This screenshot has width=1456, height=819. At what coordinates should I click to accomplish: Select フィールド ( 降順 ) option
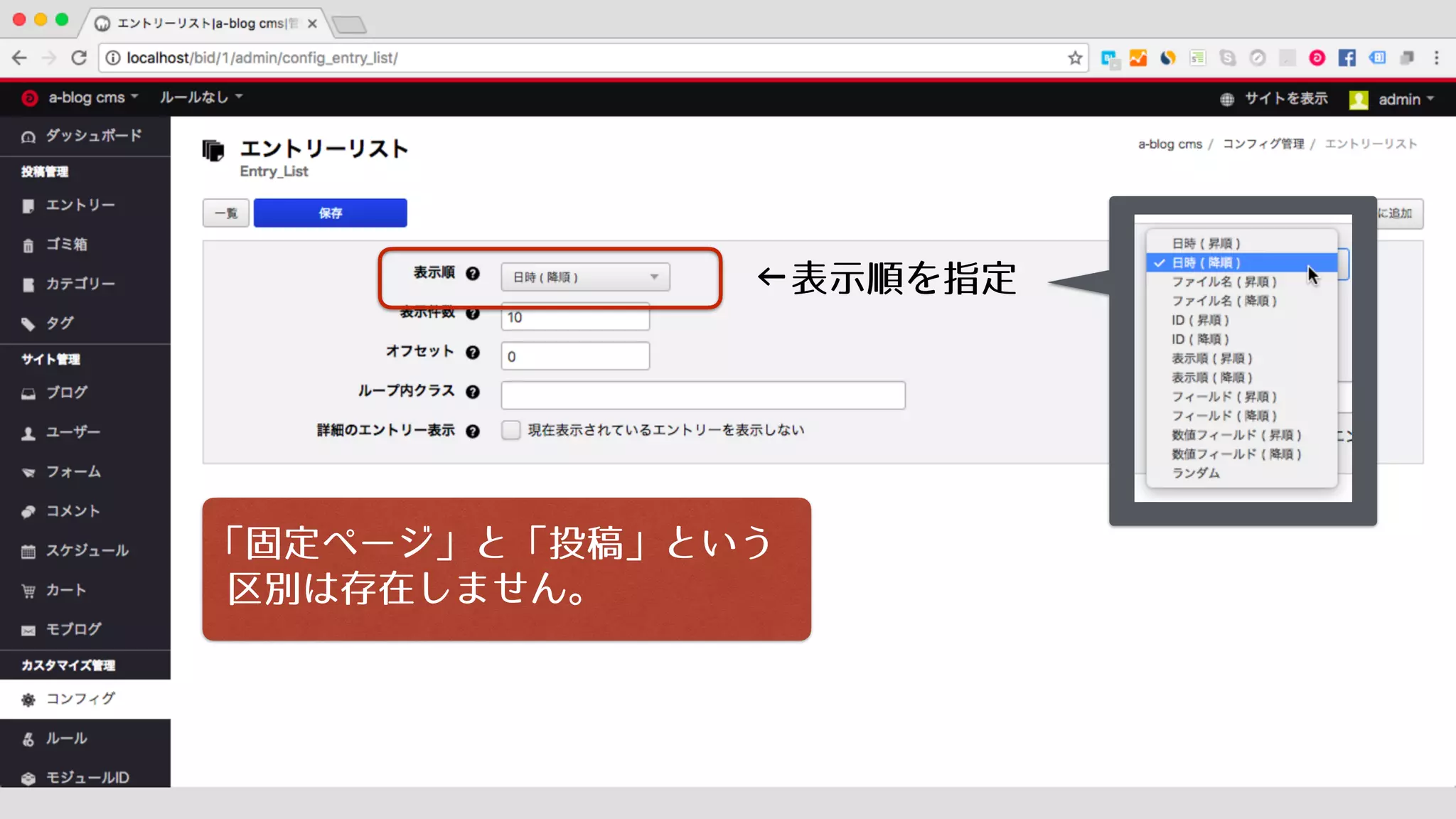point(1241,416)
